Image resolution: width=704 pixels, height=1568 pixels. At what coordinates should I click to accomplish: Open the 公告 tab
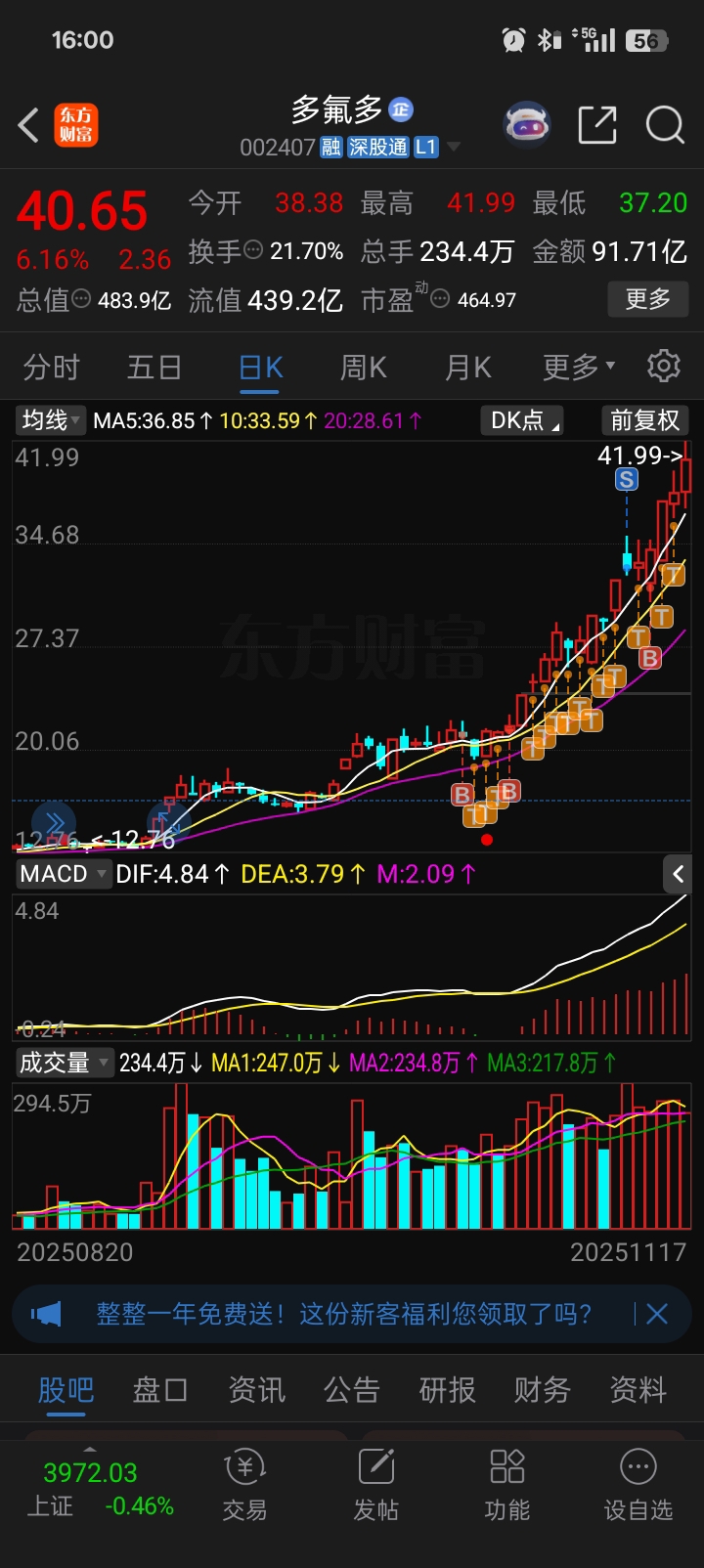point(352,1389)
